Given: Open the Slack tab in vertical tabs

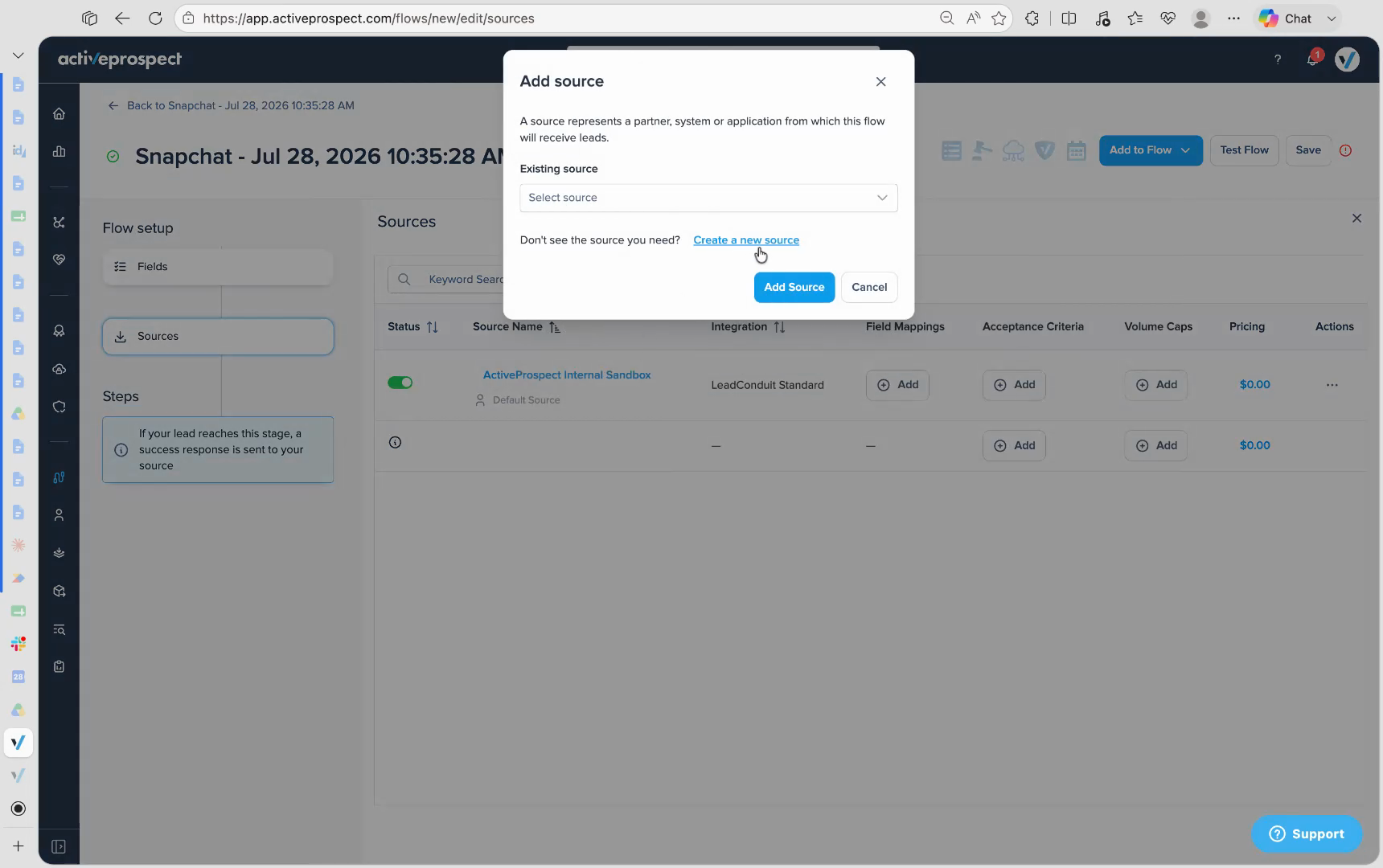Looking at the screenshot, I should tap(18, 644).
